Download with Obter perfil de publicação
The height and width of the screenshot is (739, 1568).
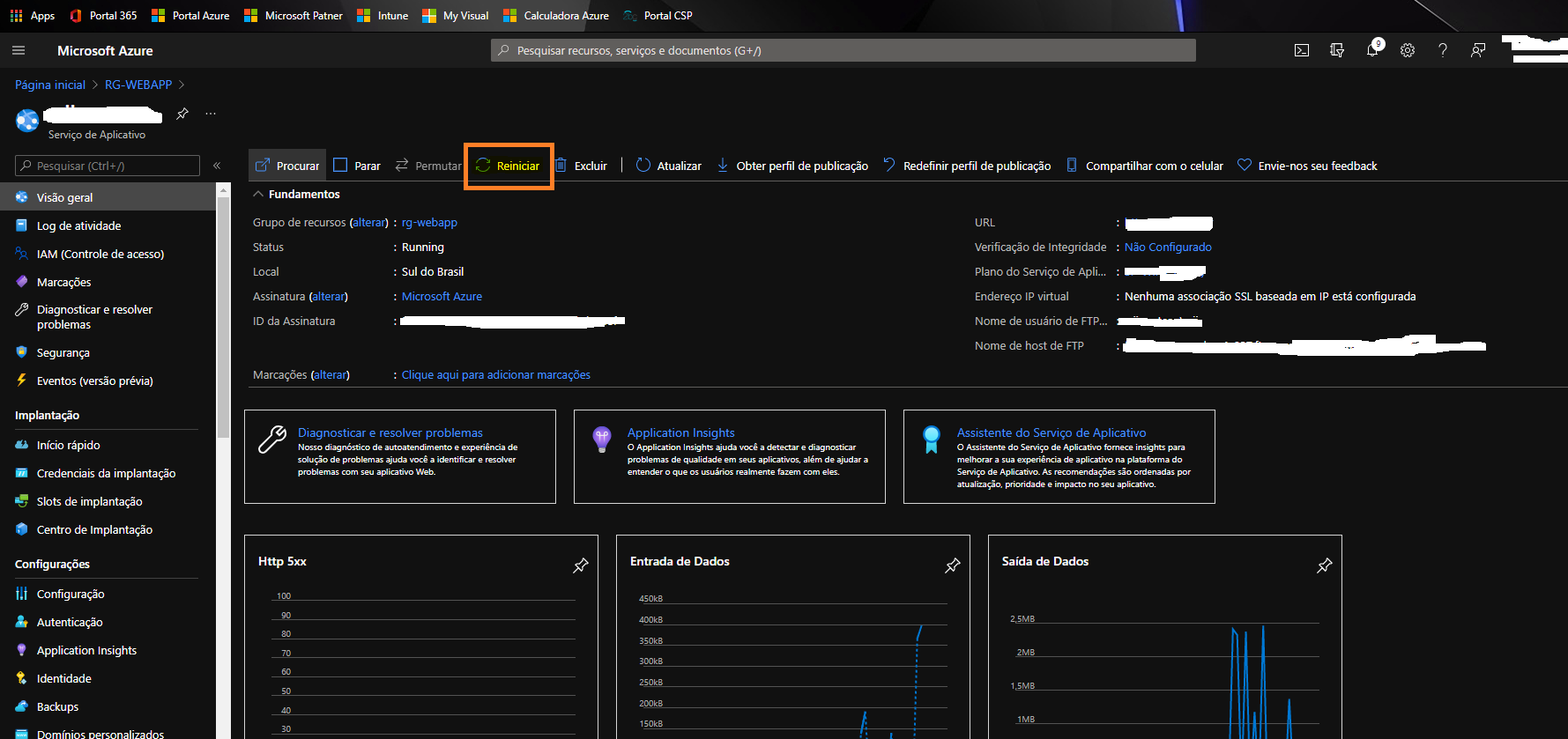(x=792, y=166)
